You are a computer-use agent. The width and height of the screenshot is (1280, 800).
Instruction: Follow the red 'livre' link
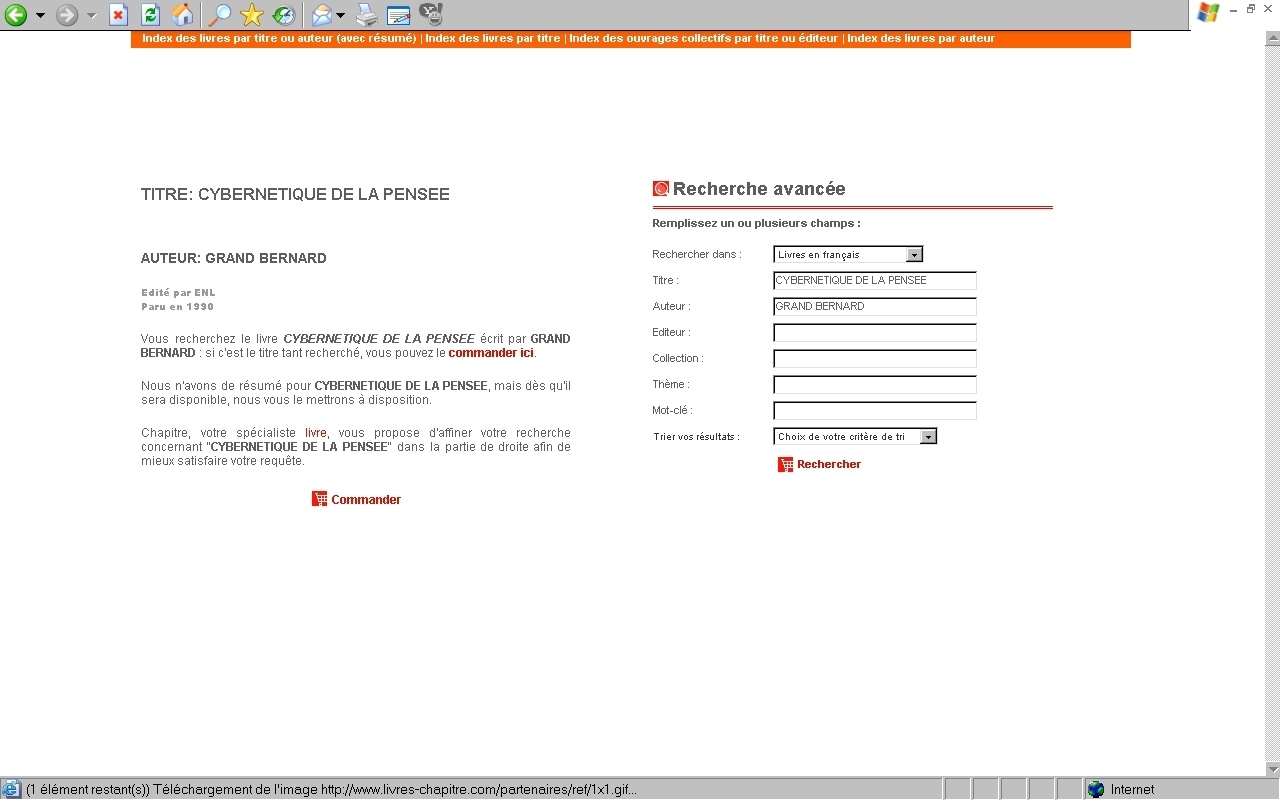click(316, 433)
